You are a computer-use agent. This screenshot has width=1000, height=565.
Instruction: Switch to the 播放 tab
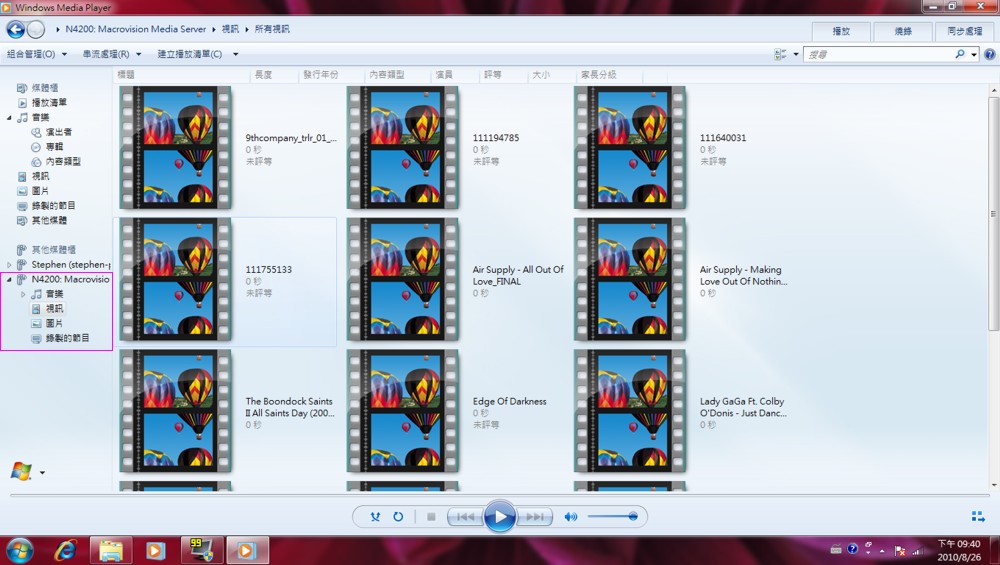(x=841, y=31)
